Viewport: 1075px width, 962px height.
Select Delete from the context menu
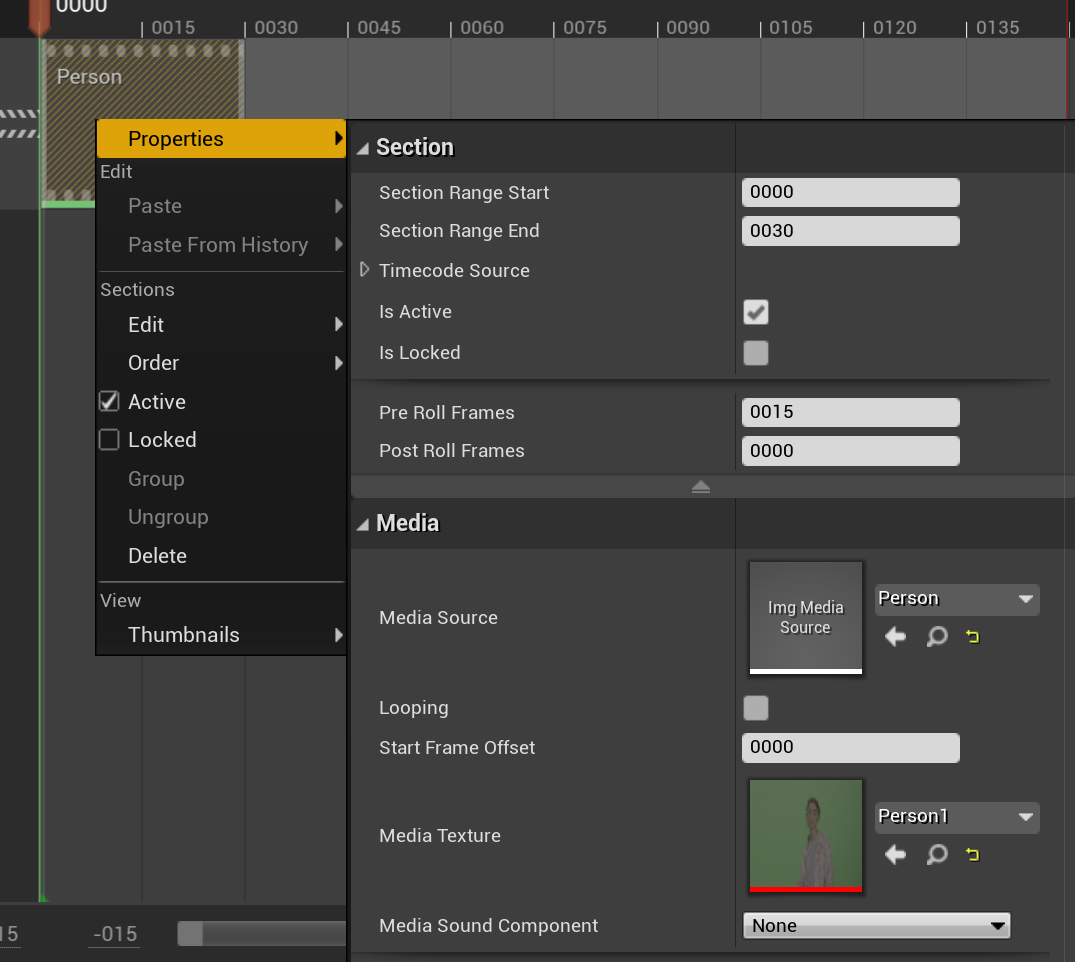157,556
